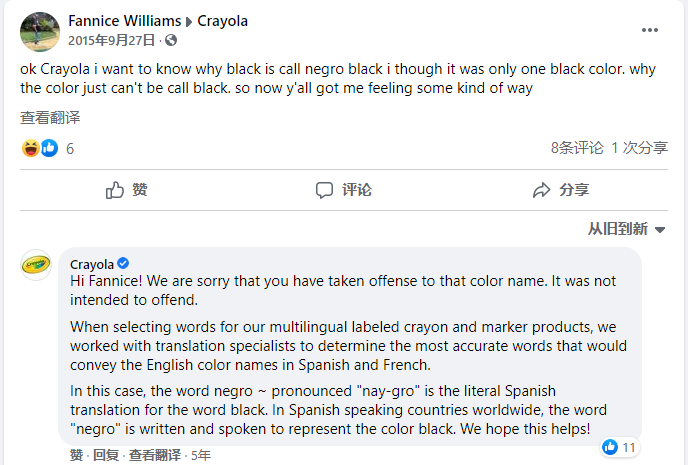Expand the 从旧到新 sort order dropdown

click(626, 229)
